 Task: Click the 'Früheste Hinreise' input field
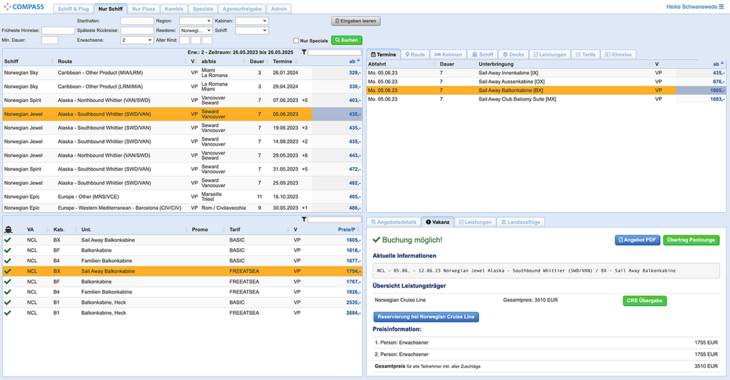pos(58,30)
